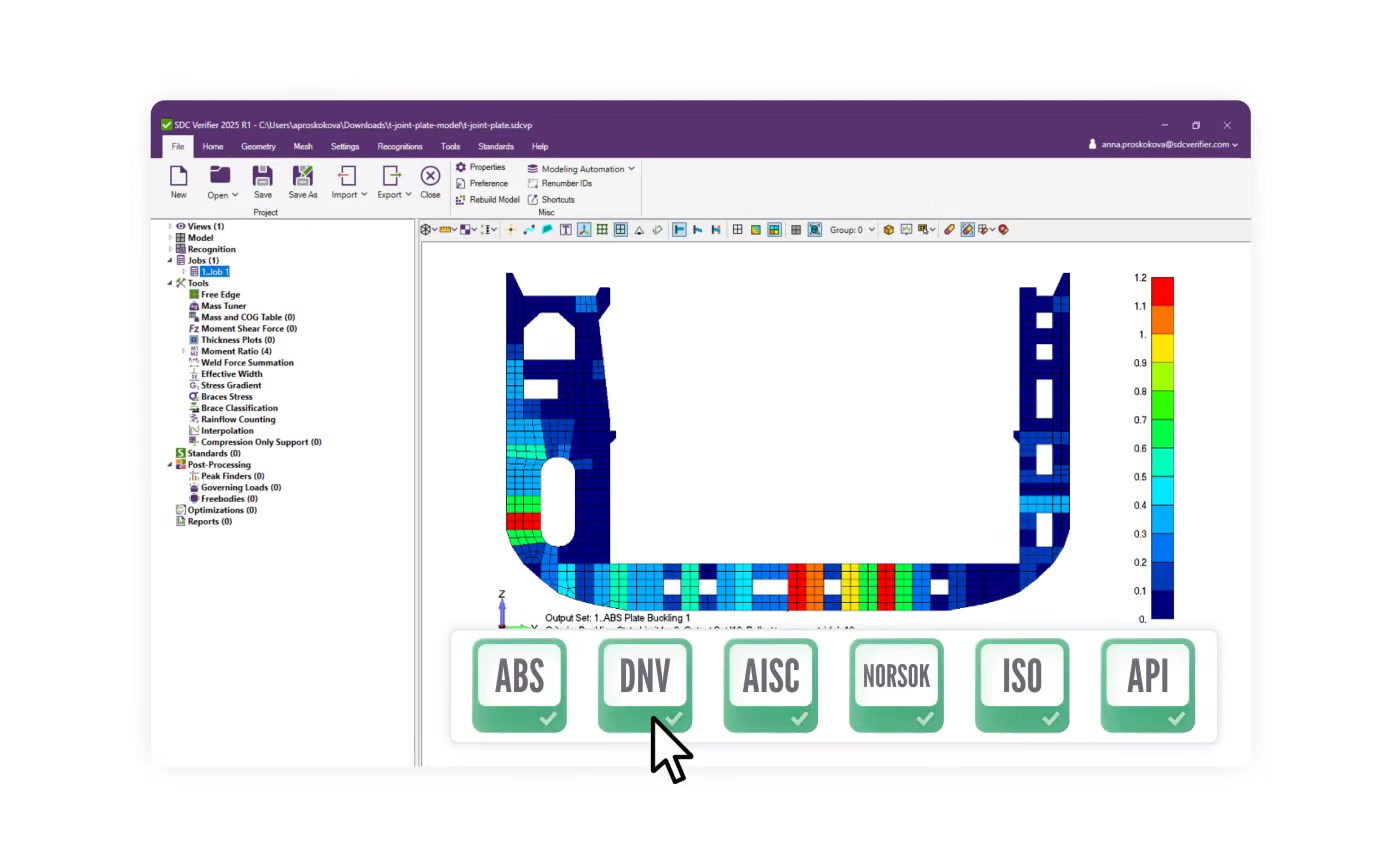Open the Recognitions ribbon tab
This screenshot has width=1400, height=866.
400,146
